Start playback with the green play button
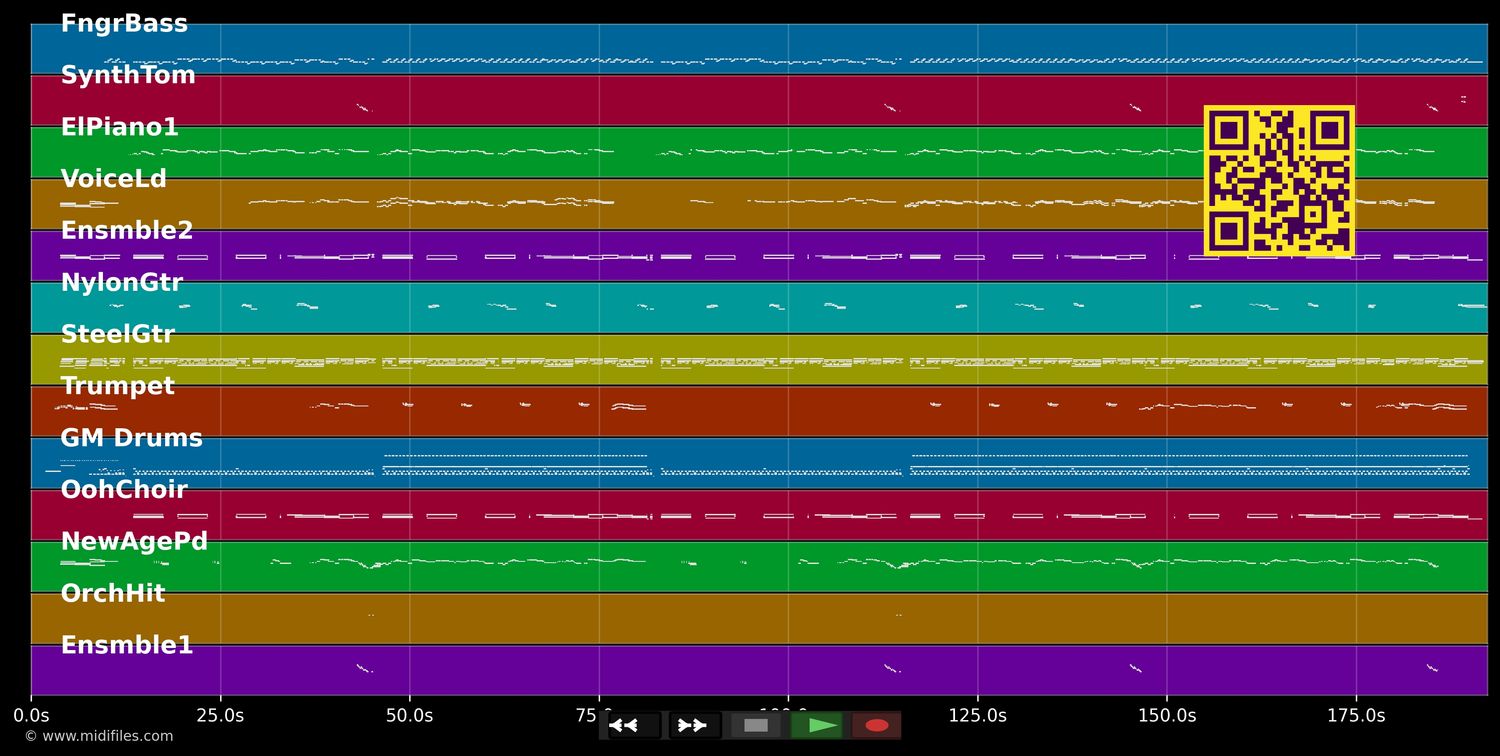 point(817,725)
